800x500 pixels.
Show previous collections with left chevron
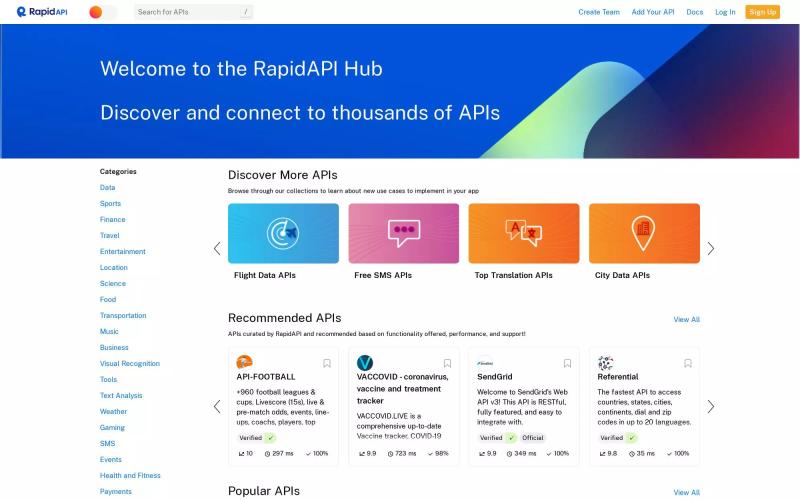pos(217,248)
